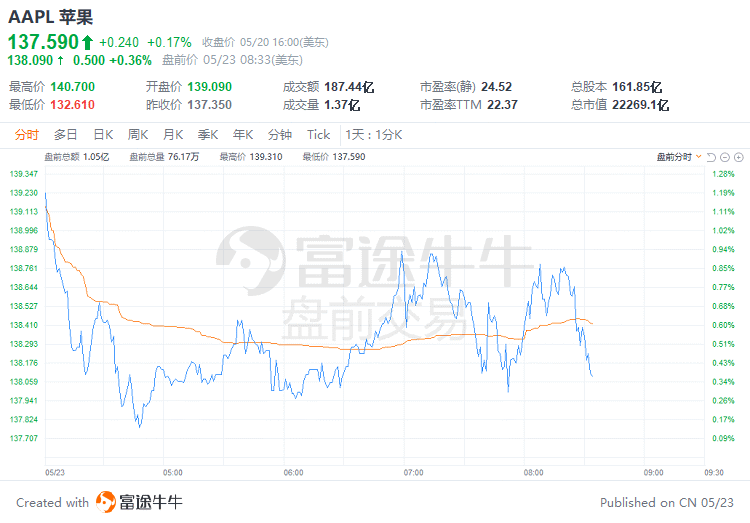This screenshot has width=750, height=523.
Task: Click the 1天 : 1分K interval selector
Action: (x=374, y=134)
